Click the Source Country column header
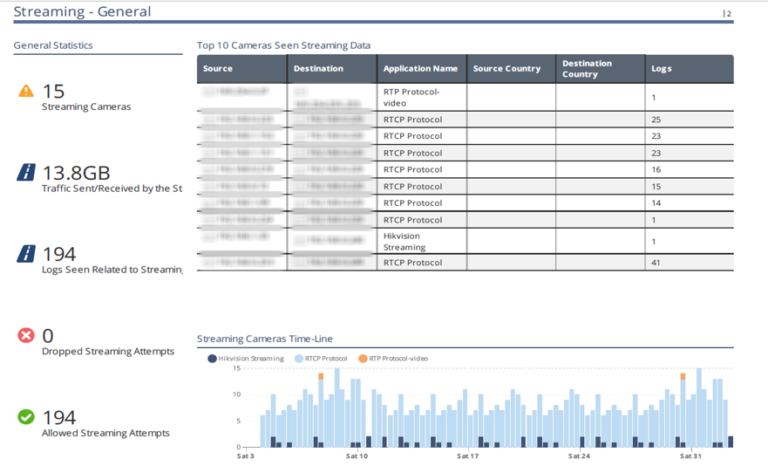This screenshot has height=466, width=768. click(511, 69)
